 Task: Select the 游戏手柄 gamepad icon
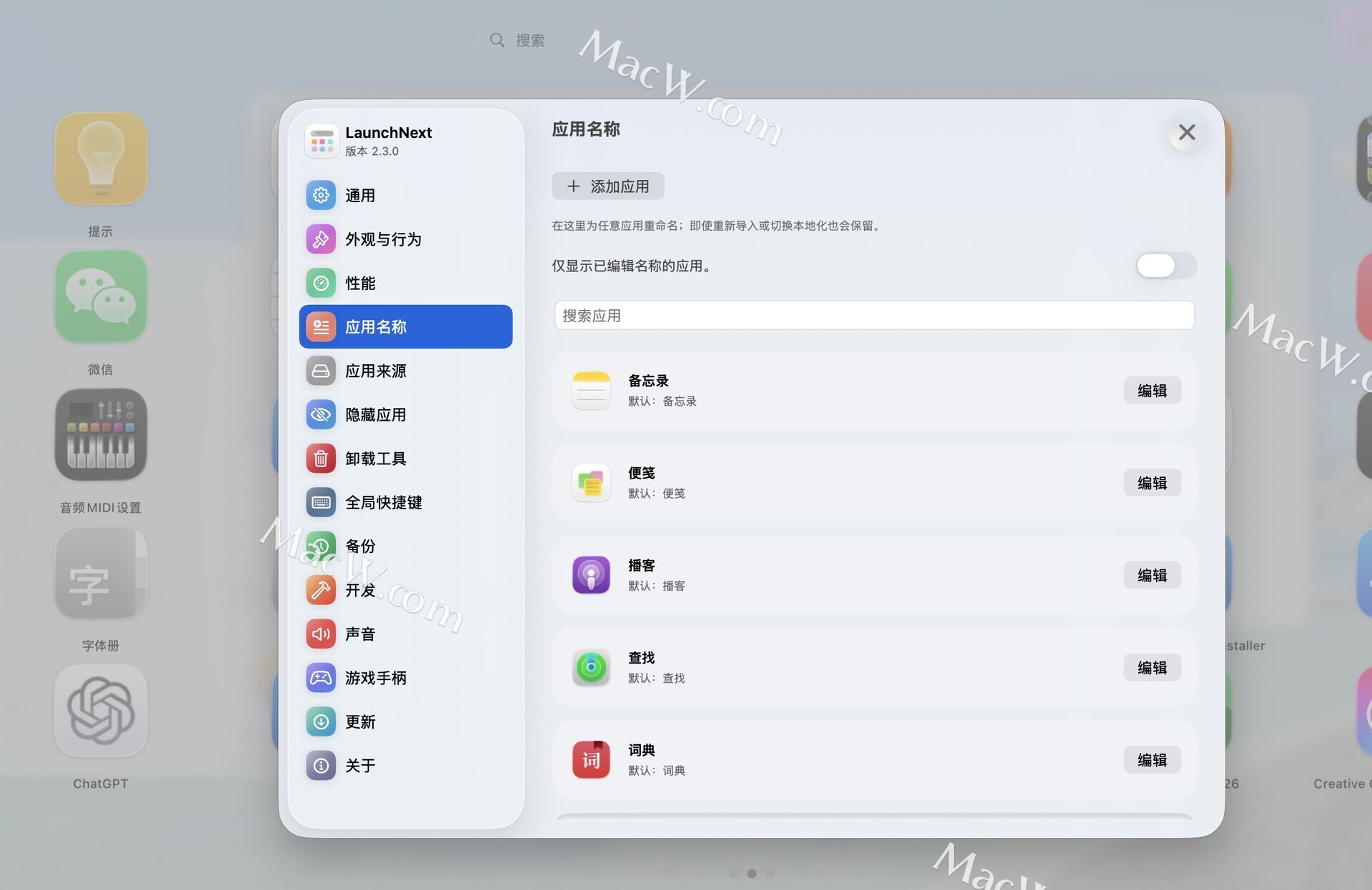321,678
